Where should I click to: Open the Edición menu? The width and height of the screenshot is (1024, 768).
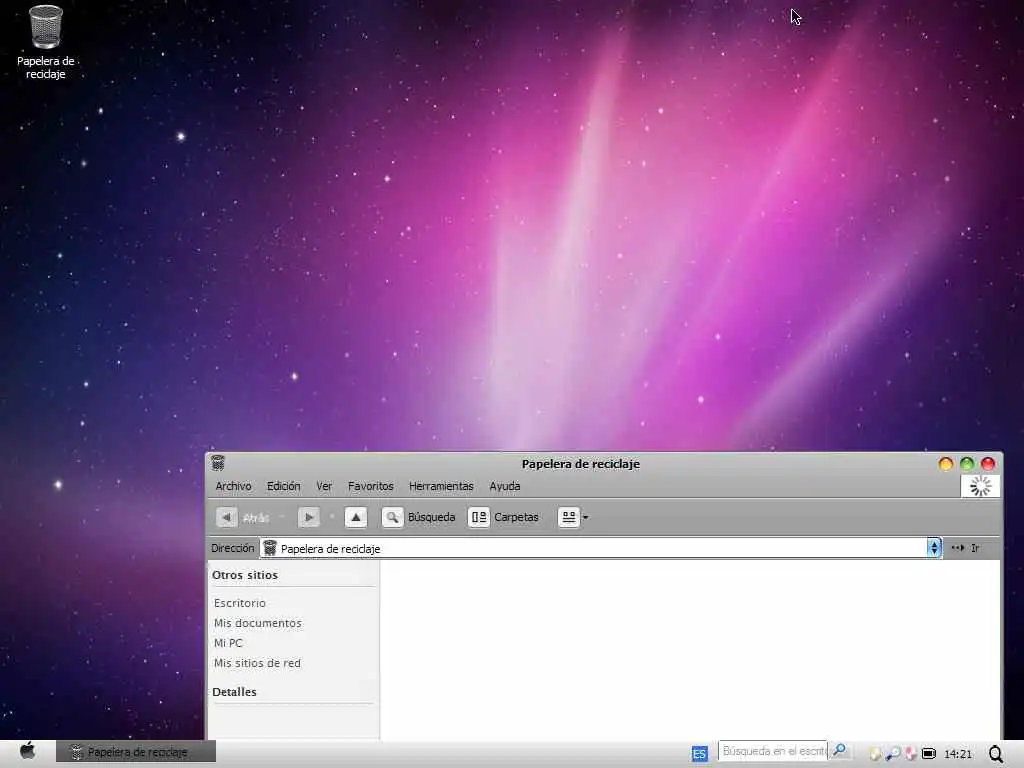click(283, 486)
